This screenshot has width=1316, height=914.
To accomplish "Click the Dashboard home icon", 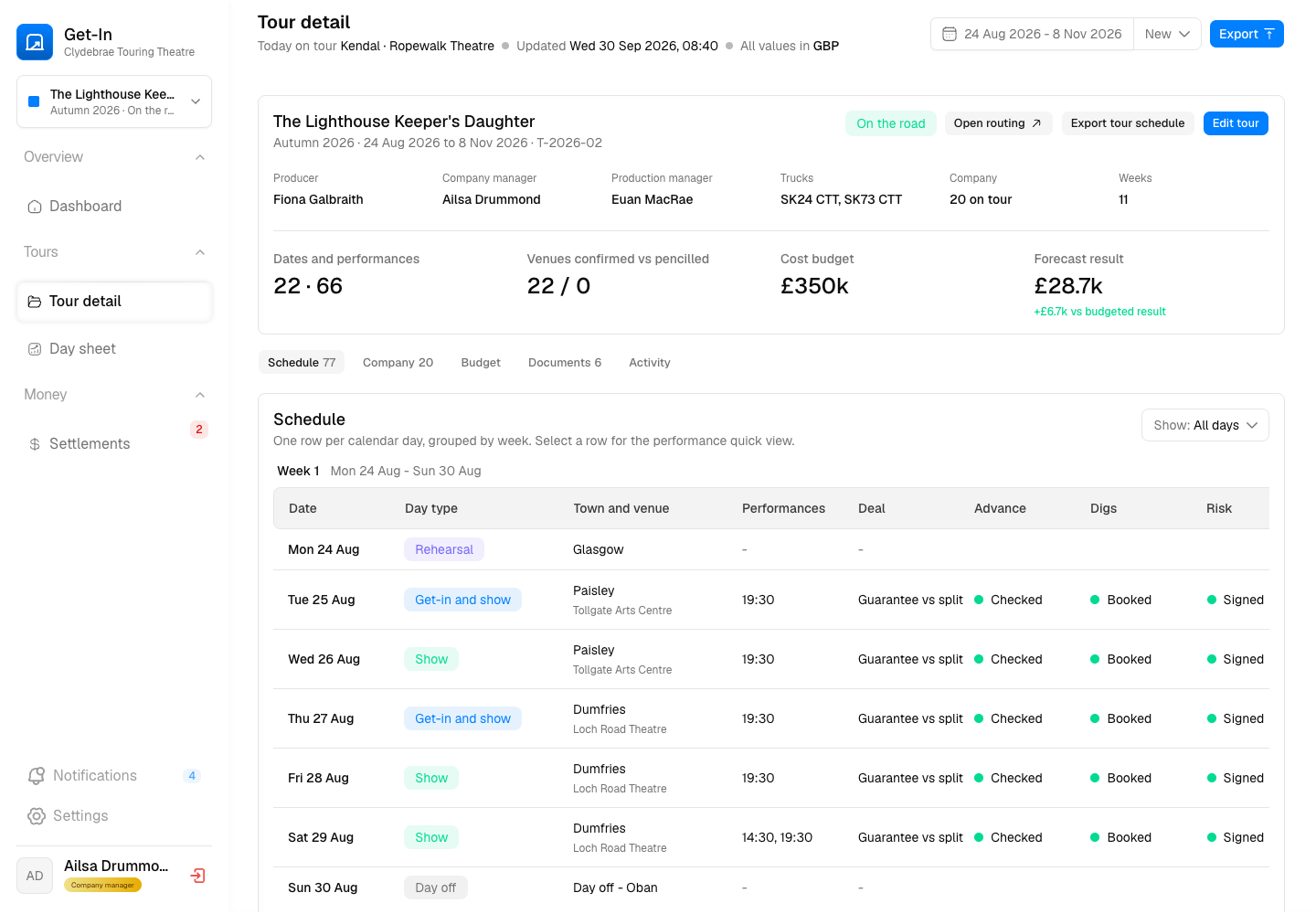I will click(x=35, y=207).
